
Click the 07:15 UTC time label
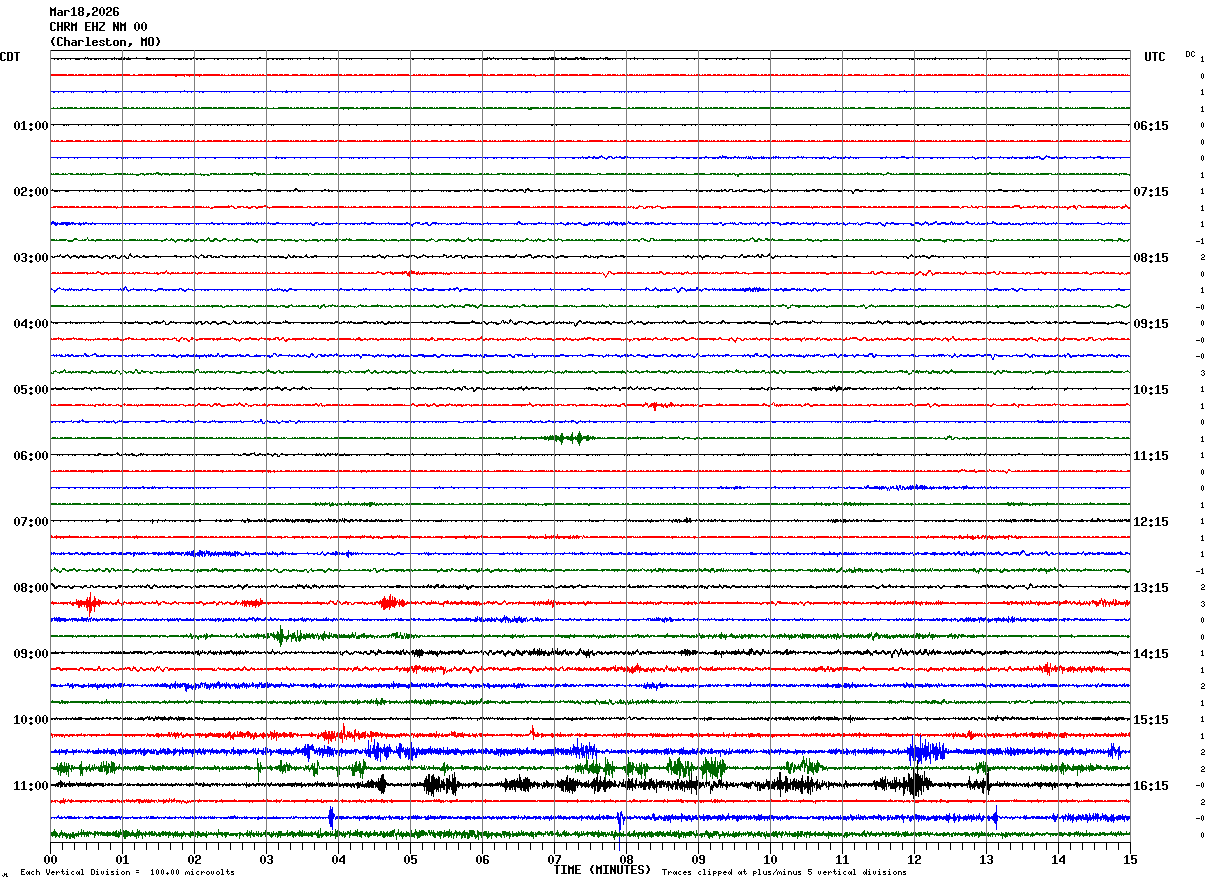click(1151, 192)
